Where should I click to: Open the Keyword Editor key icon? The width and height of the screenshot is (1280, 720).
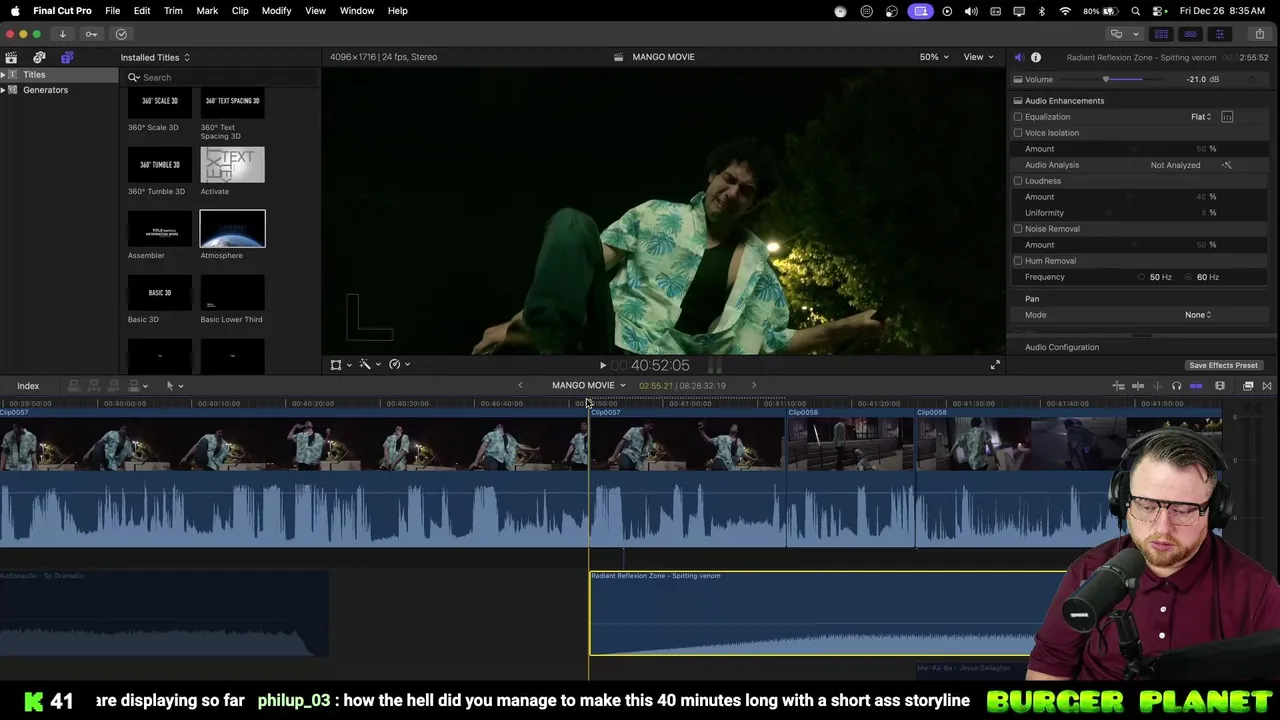click(x=91, y=34)
